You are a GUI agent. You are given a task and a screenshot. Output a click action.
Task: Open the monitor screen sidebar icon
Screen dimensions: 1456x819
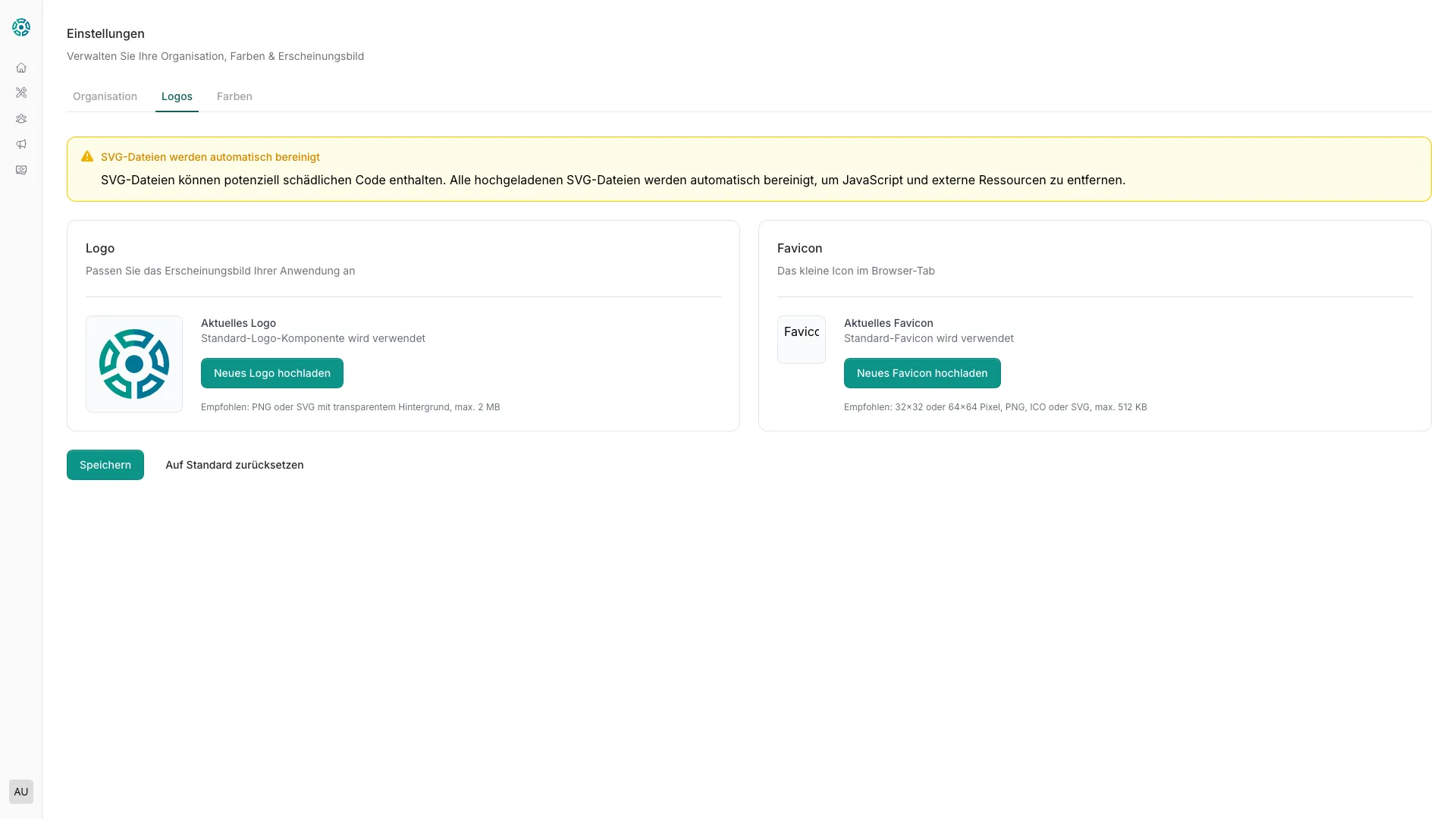[21, 170]
